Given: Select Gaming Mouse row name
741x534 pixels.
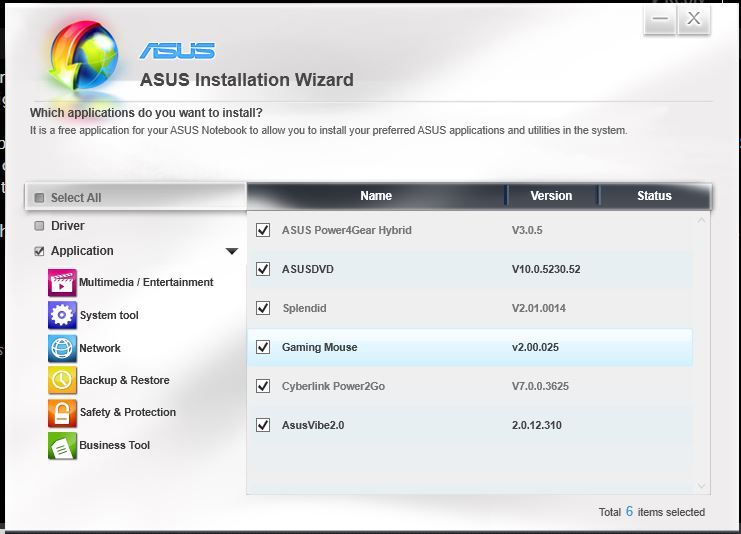Looking at the screenshot, I should tap(319, 347).
